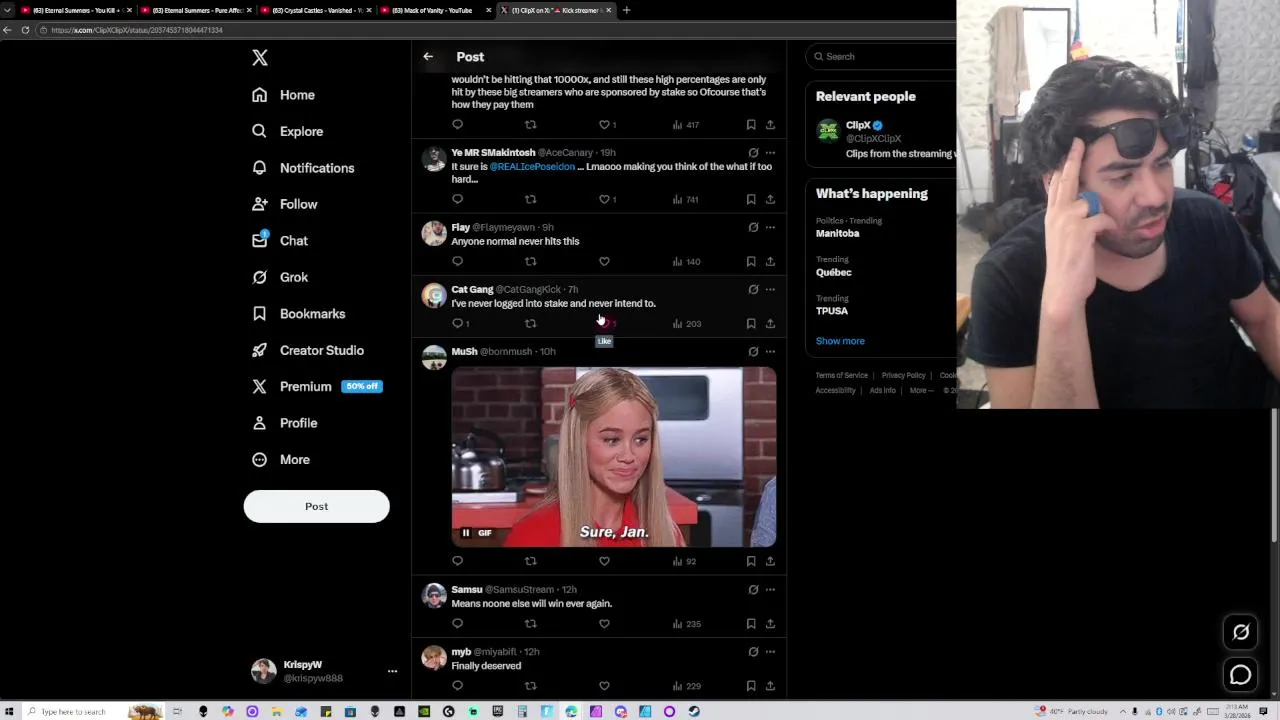The width and height of the screenshot is (1280, 720).
Task: Open more options on Flay's reply
Action: (x=770, y=227)
